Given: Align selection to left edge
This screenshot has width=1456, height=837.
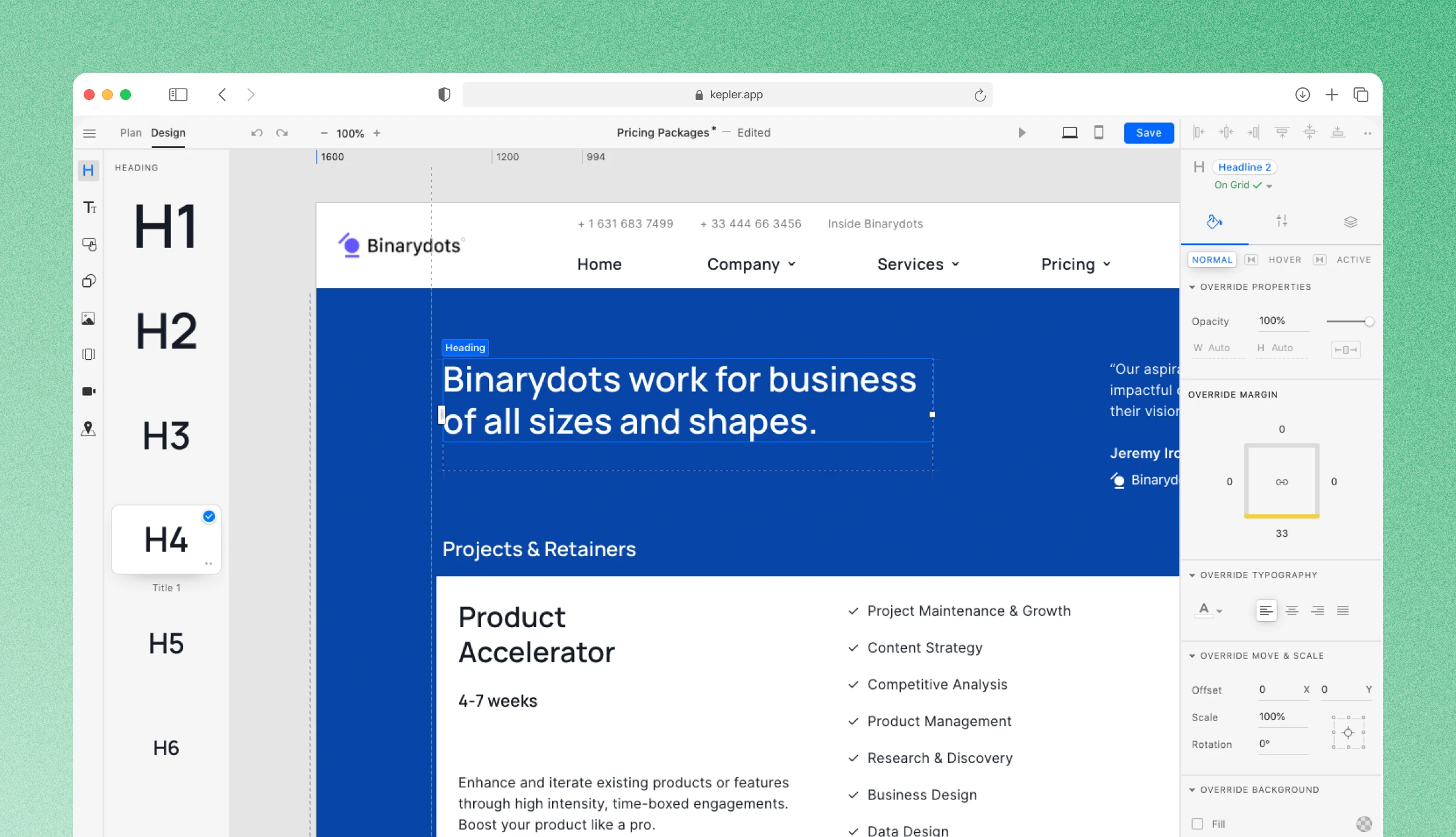Looking at the screenshot, I should 1199,132.
